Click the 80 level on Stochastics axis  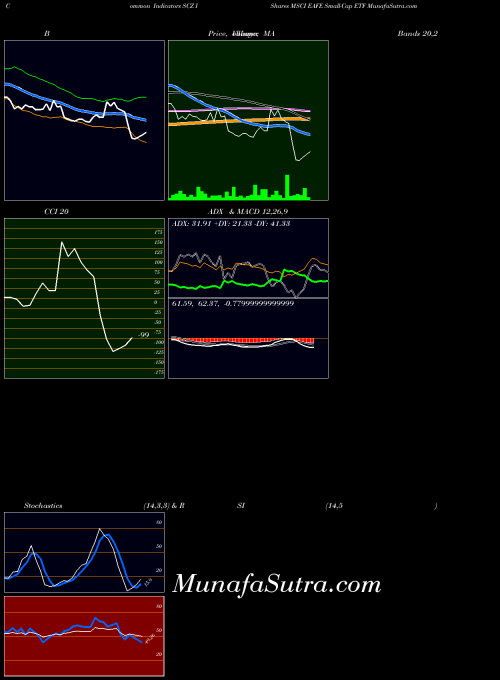tap(159, 523)
